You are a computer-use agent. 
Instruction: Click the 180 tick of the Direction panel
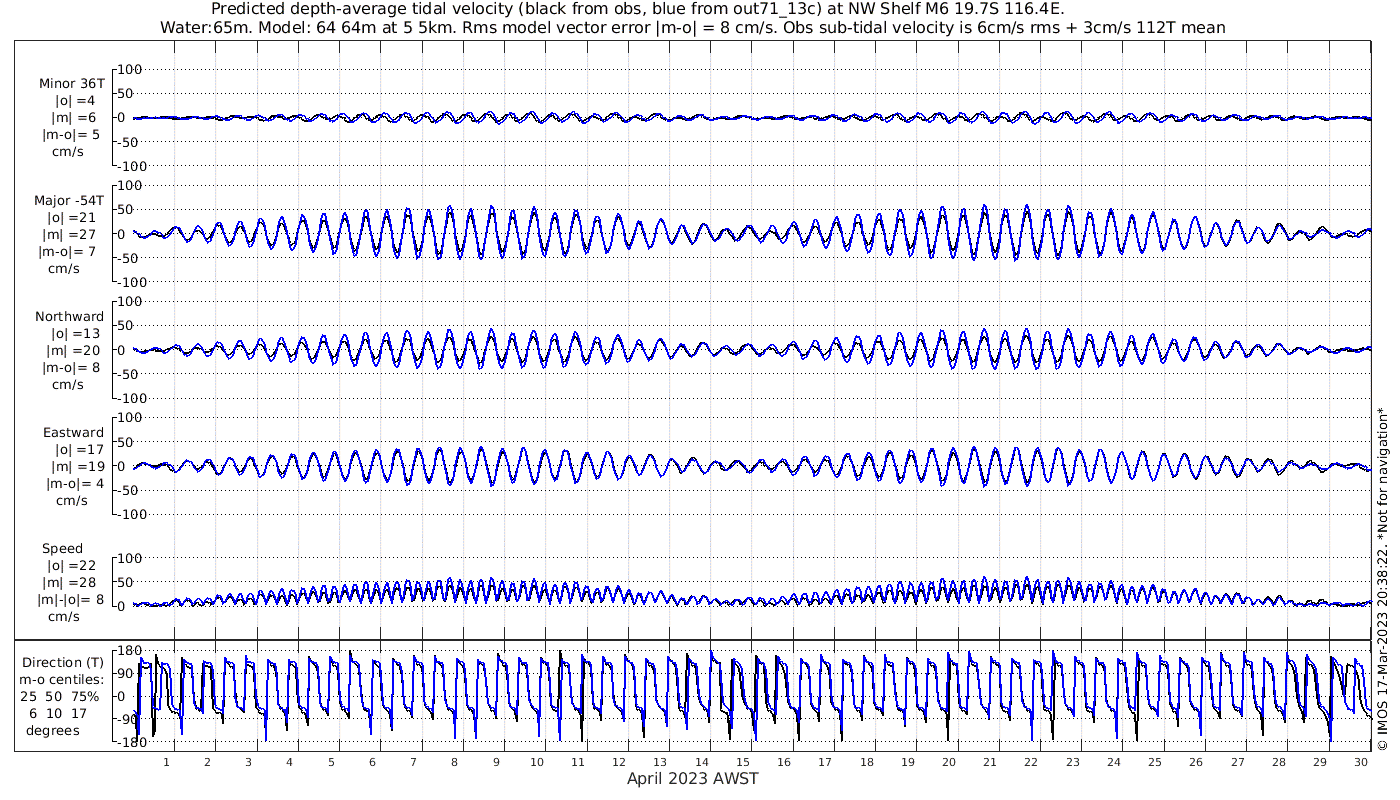click(129, 651)
